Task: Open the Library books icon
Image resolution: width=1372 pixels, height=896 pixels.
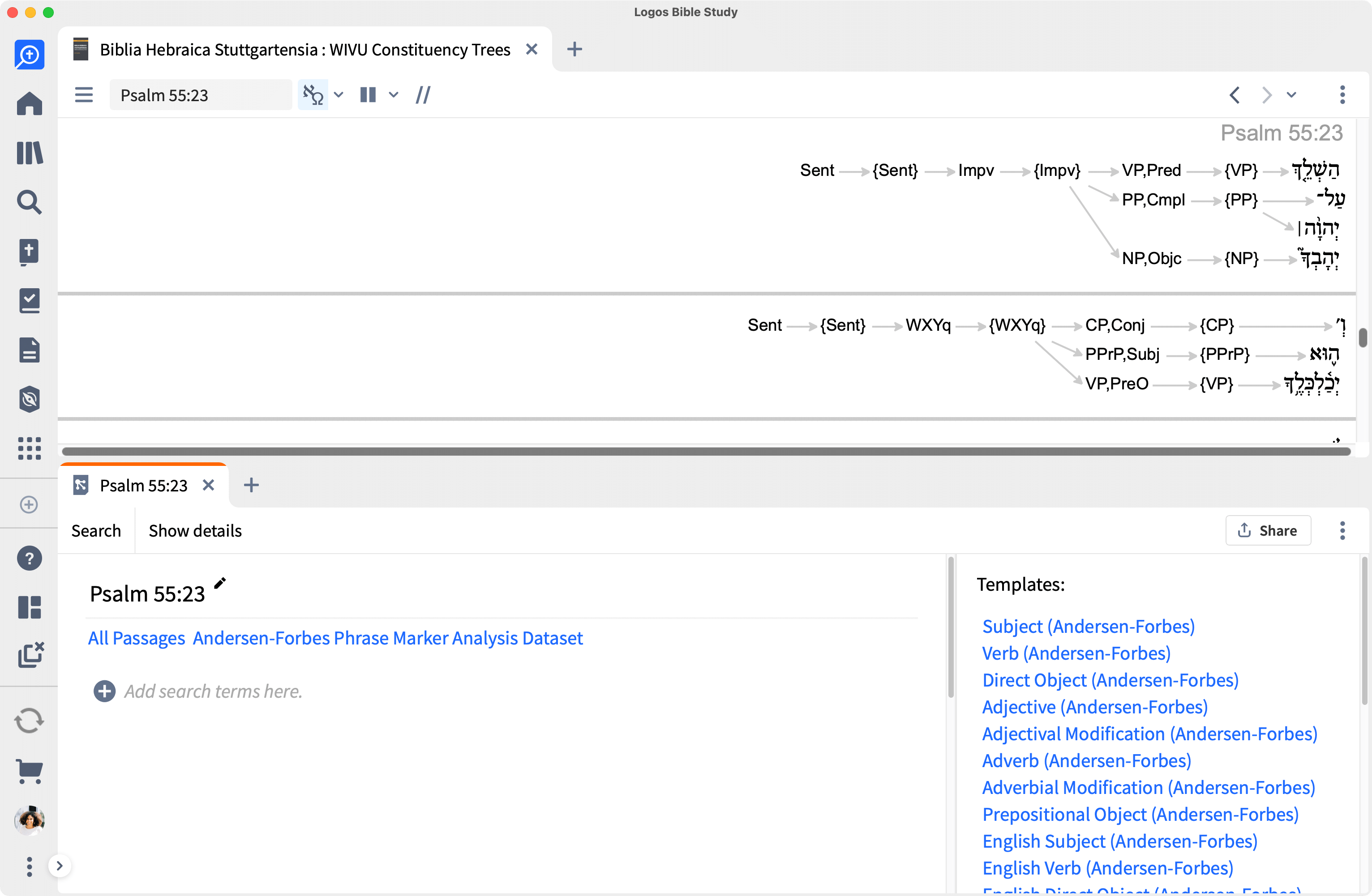Action: (x=30, y=153)
